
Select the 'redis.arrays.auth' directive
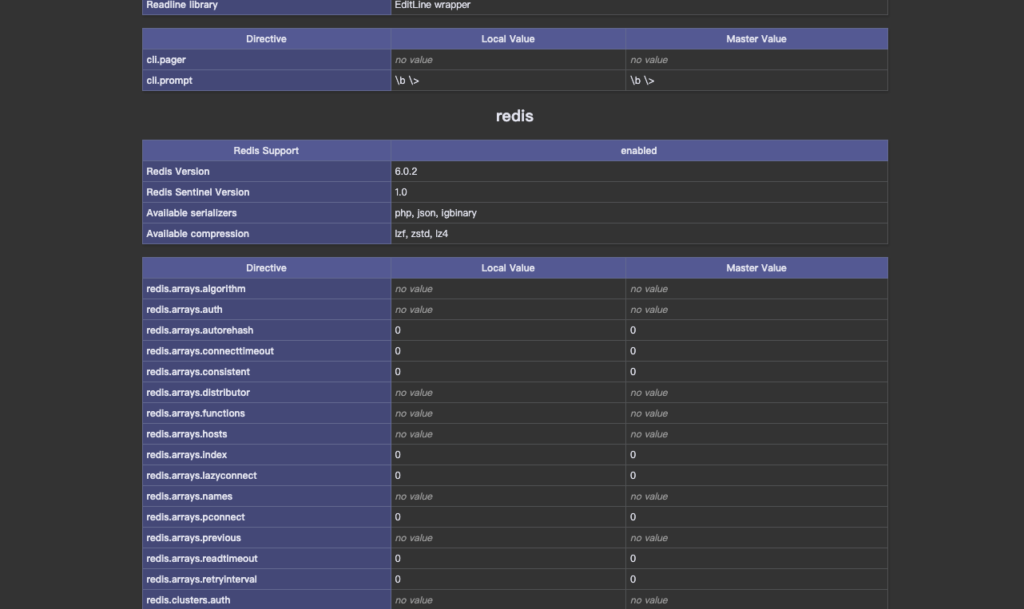point(184,310)
